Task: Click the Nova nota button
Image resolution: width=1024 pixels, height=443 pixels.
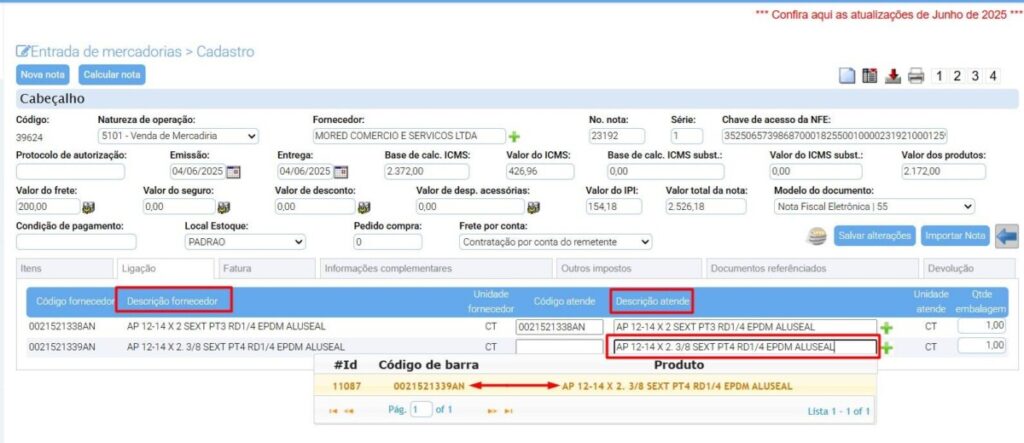Action: [43, 75]
